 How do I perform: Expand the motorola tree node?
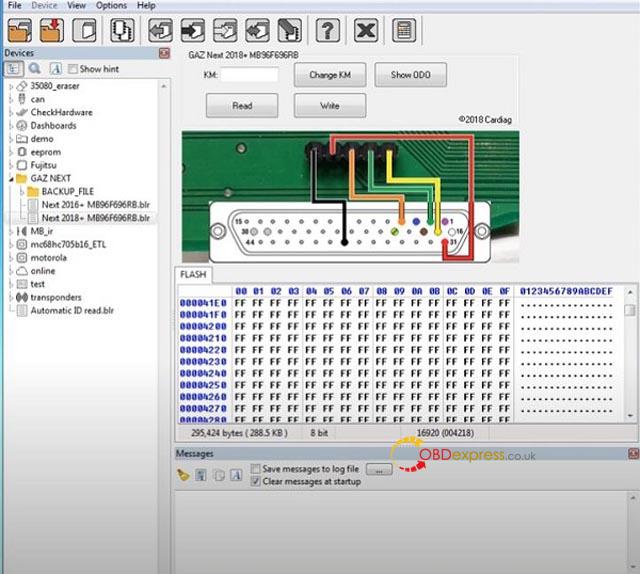[11, 258]
